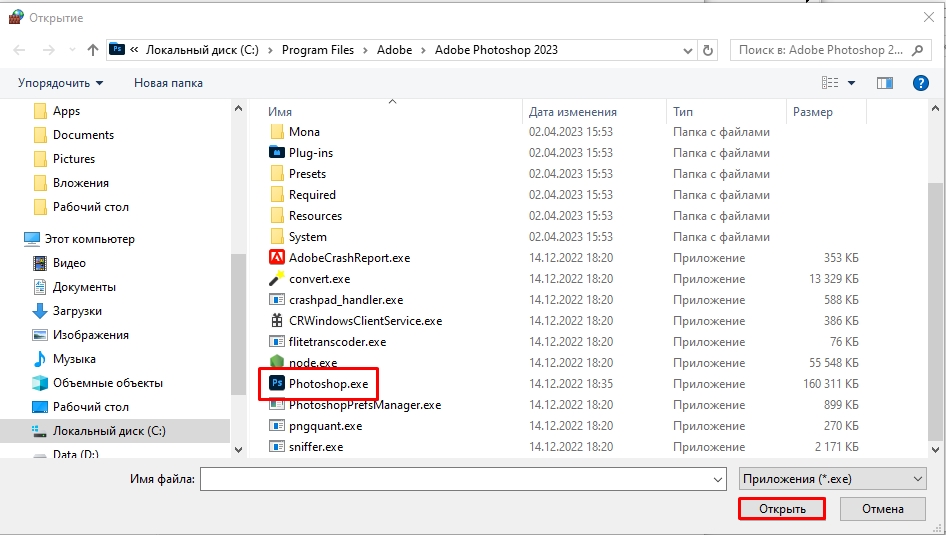Click the help question mark icon
Viewport: 946px width, 535px height.
tap(921, 83)
